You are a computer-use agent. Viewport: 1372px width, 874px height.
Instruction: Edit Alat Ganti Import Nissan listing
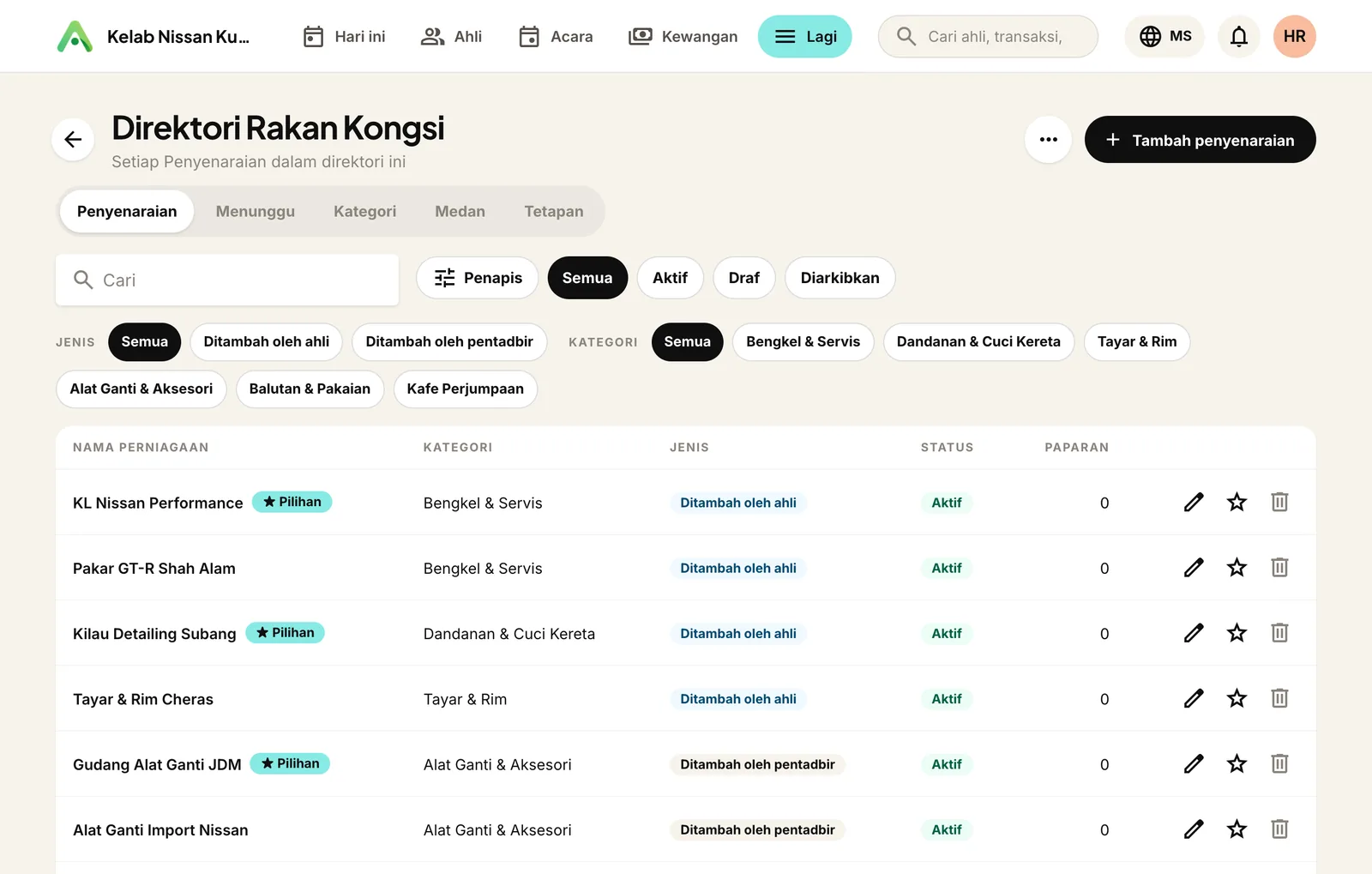click(x=1194, y=829)
